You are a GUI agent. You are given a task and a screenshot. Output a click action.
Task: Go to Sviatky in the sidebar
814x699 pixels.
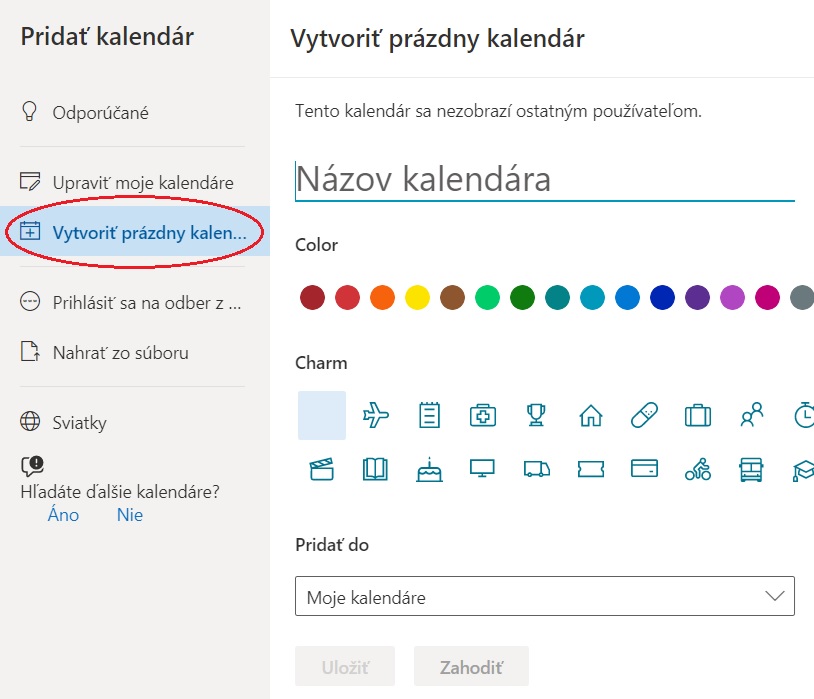79,422
